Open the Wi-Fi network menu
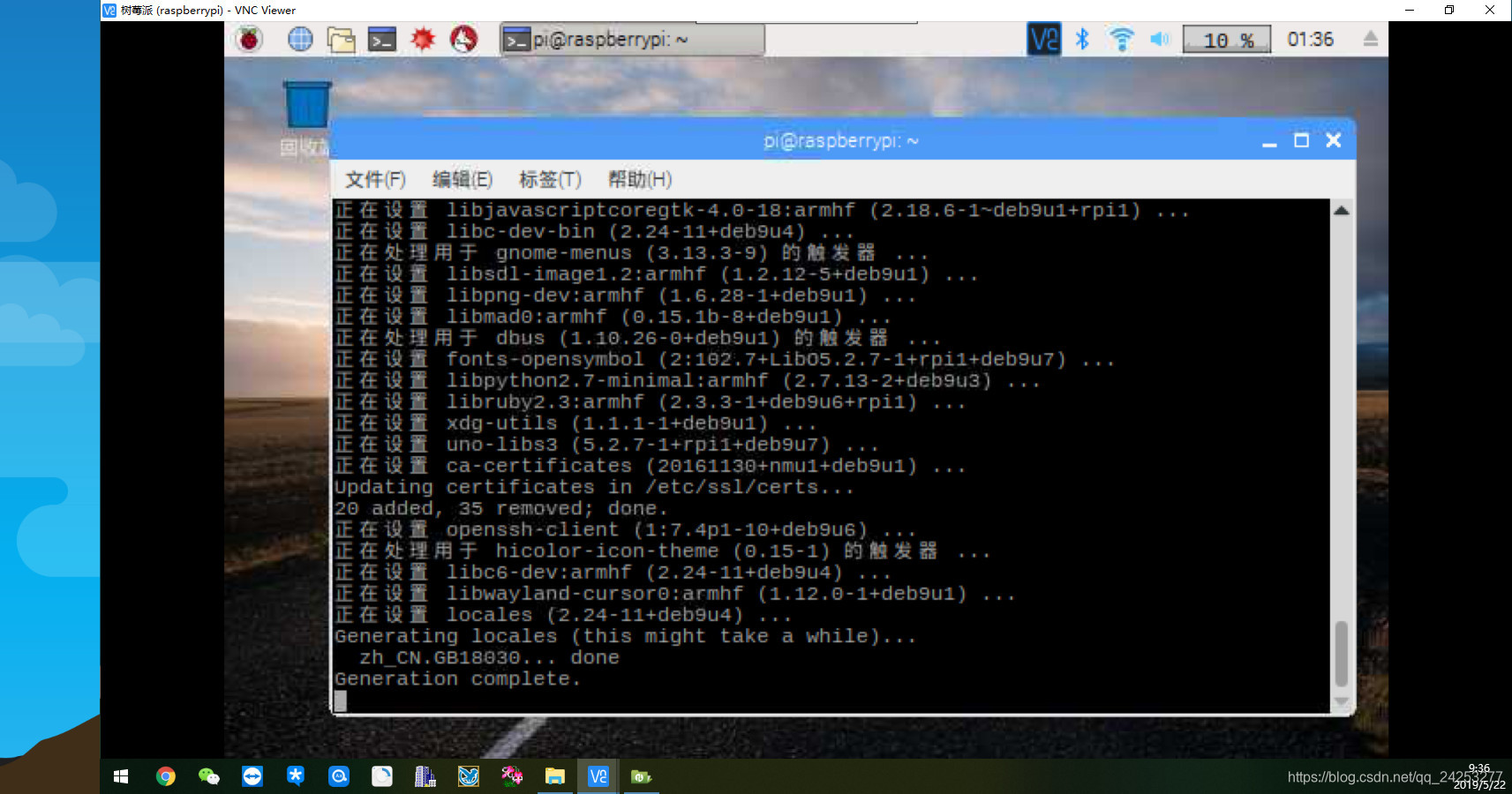 point(1121,39)
